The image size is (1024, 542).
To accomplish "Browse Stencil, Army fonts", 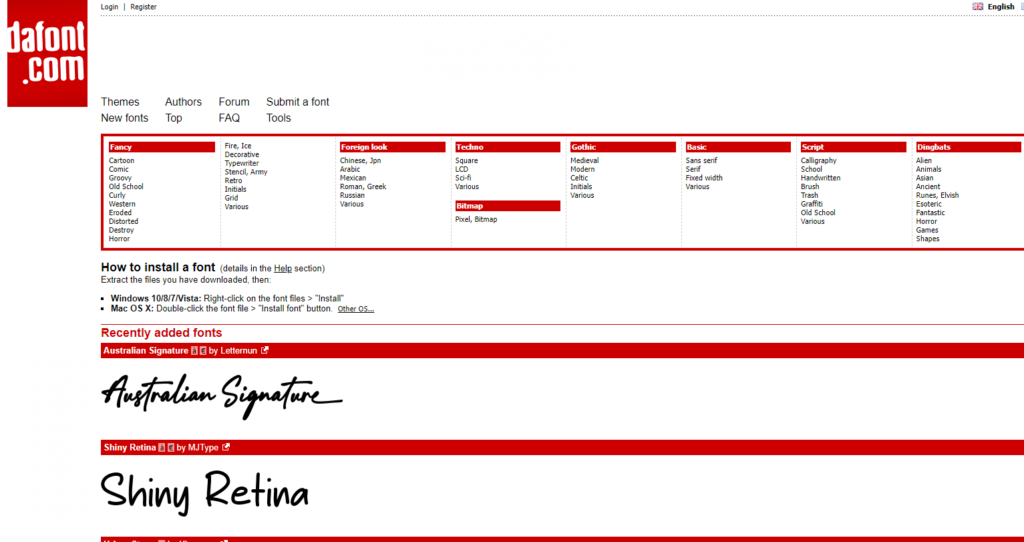I will click(246, 172).
